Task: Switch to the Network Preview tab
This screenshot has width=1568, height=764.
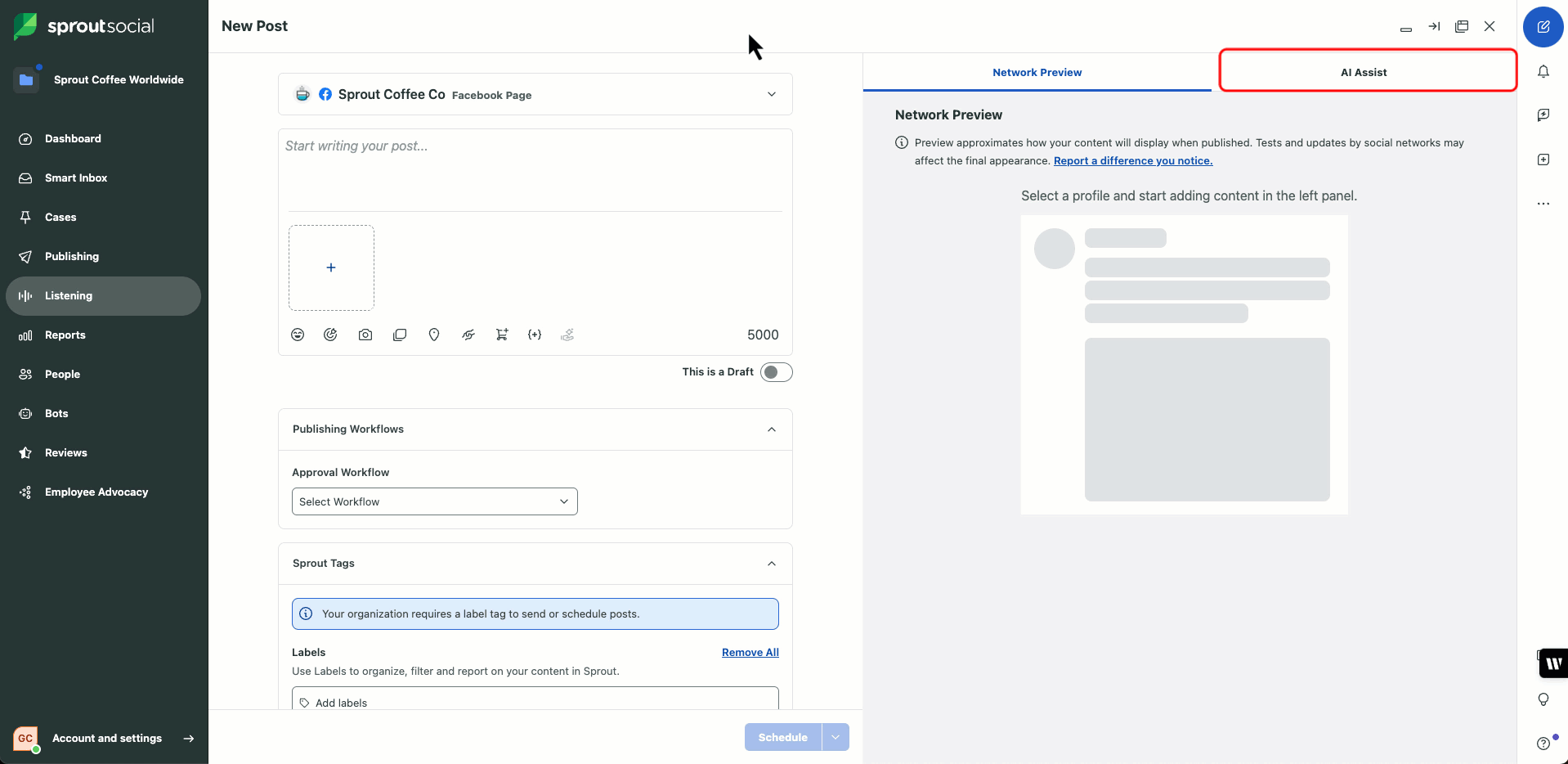Action: pyautogui.click(x=1037, y=72)
